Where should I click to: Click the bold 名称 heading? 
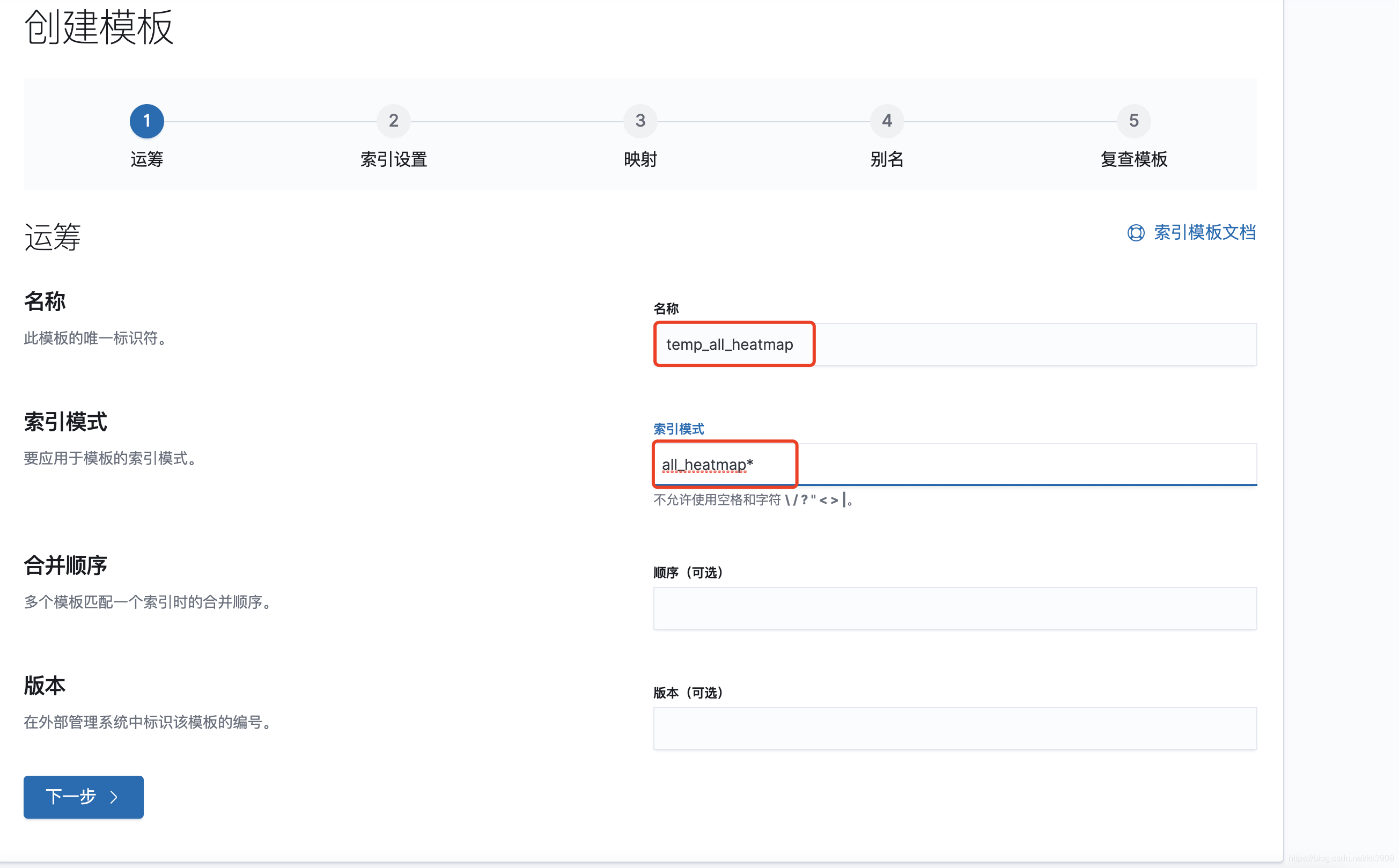(45, 301)
